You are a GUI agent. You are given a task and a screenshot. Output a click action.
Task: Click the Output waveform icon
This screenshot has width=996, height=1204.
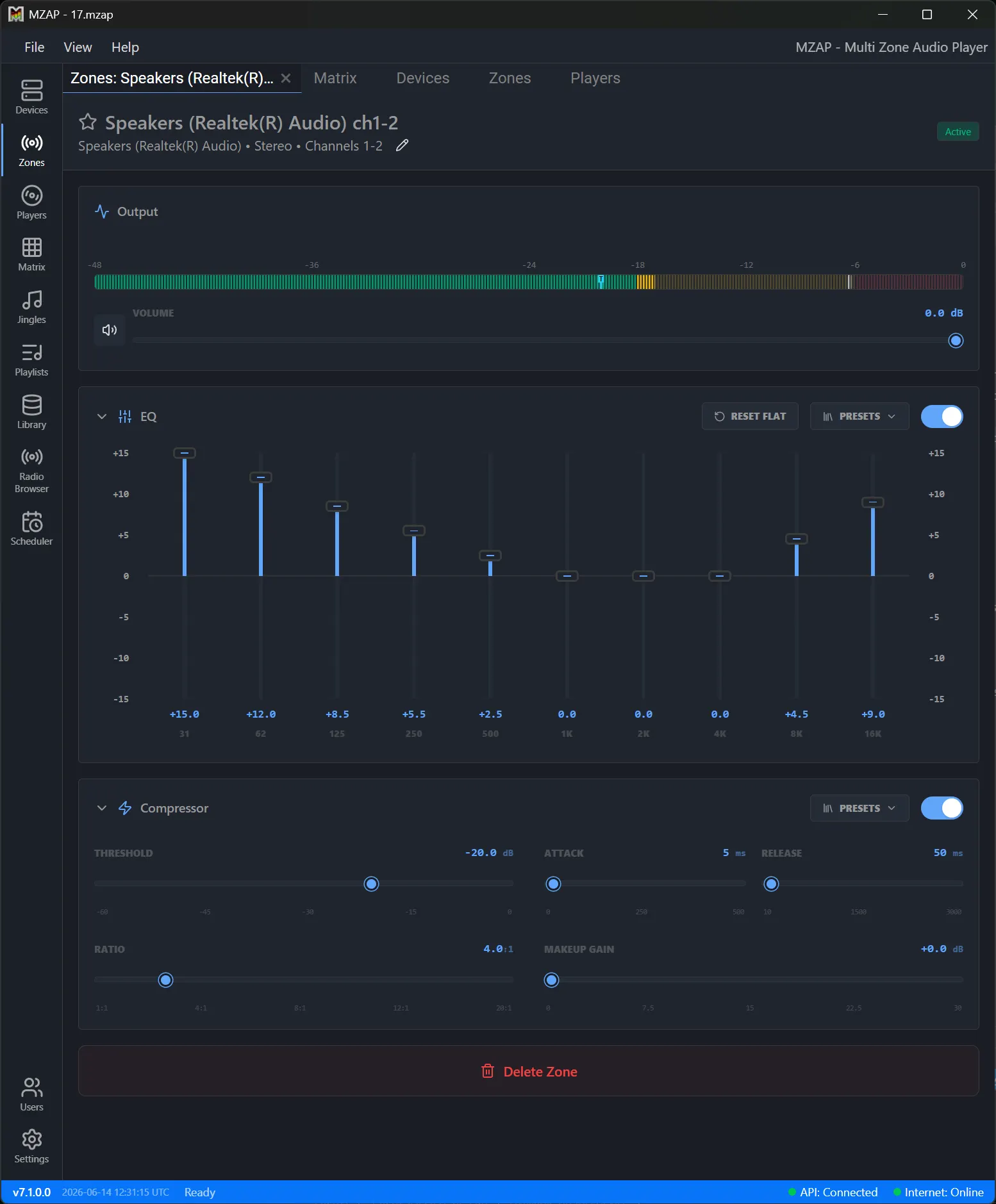point(102,211)
